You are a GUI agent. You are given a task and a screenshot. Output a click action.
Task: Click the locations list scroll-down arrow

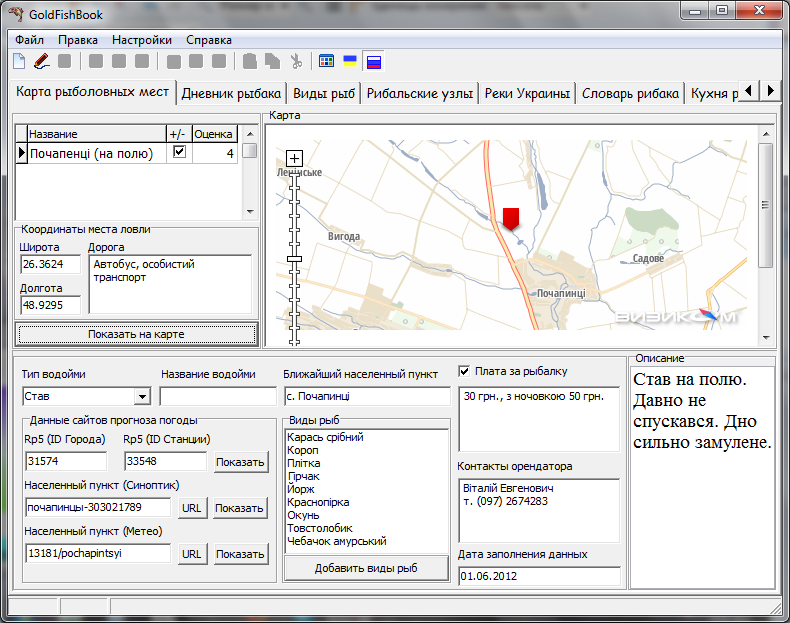[250, 212]
